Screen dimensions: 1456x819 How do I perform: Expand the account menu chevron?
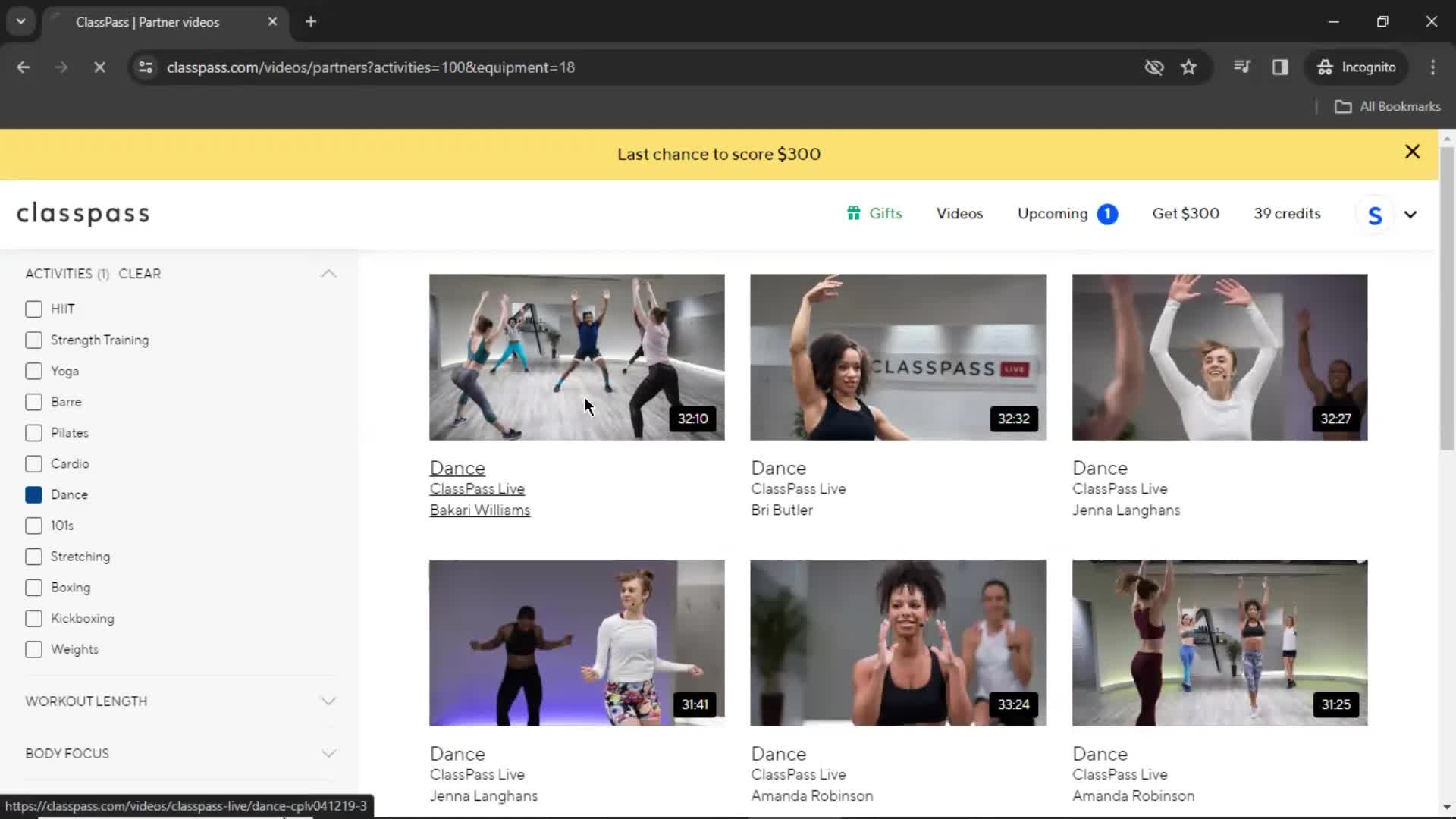tap(1410, 215)
